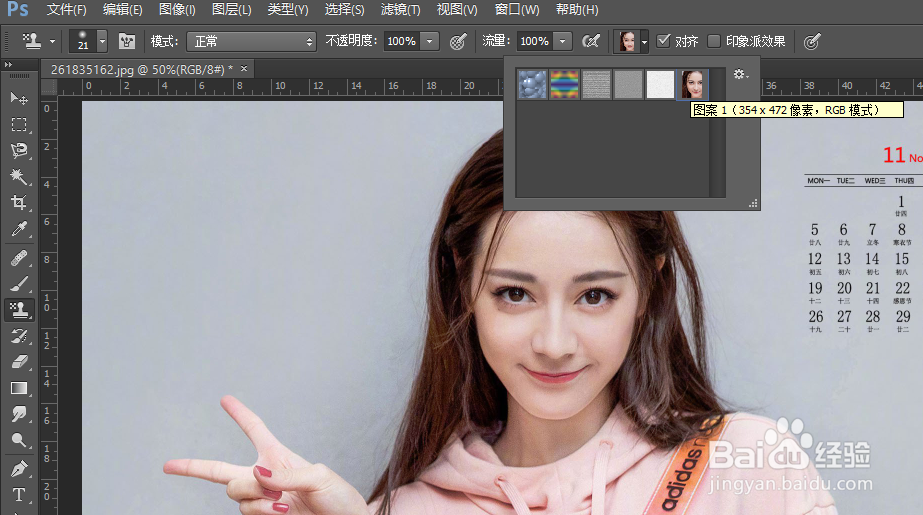Open the 帮助(H) menu
923x515 pixels.
[x=577, y=10]
